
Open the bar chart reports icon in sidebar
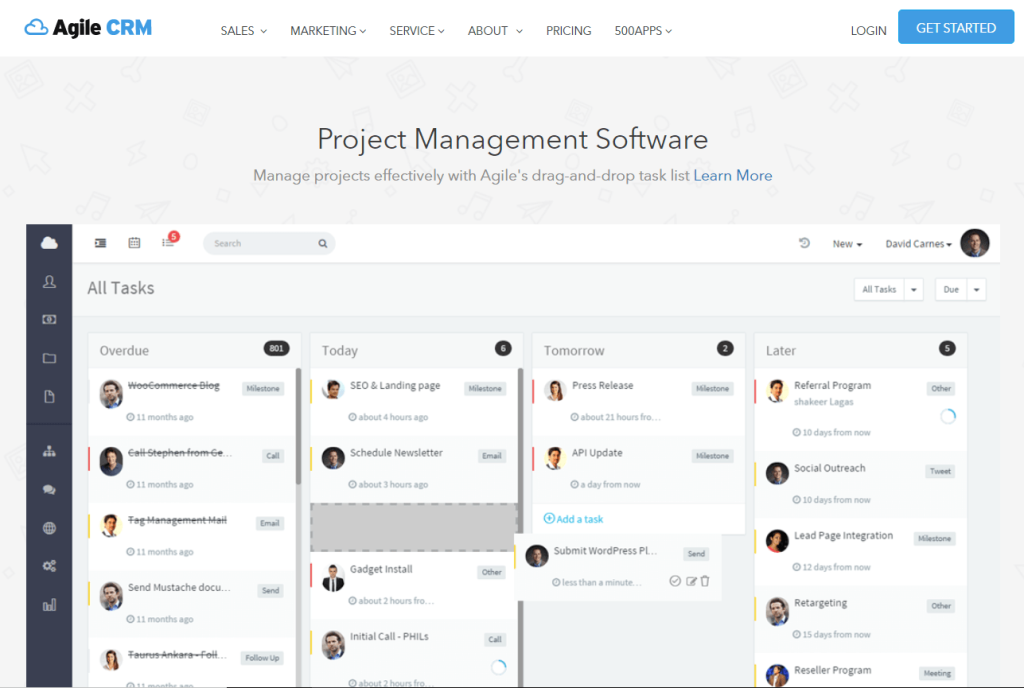(49, 605)
